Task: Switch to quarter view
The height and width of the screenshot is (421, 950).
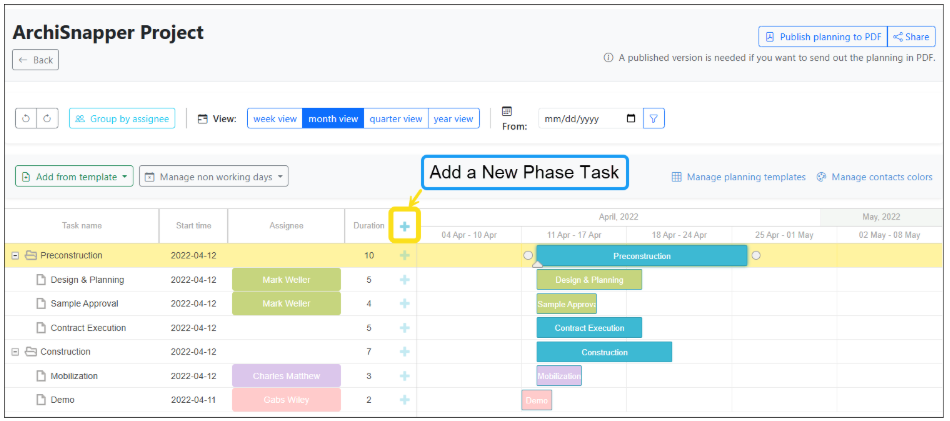Action: coord(396,119)
